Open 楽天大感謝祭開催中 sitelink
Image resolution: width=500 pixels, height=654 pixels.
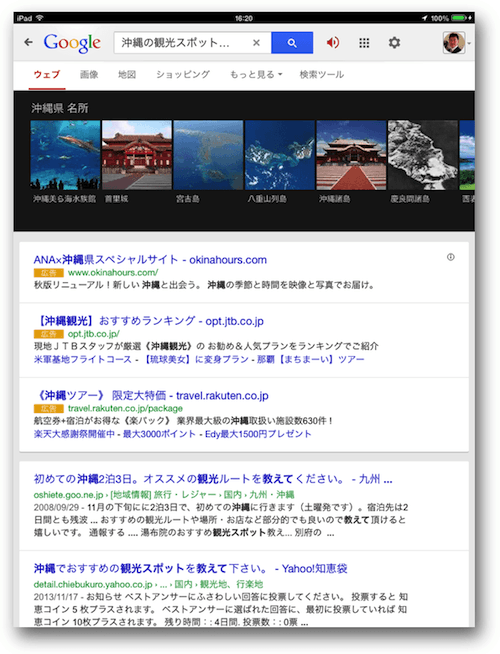[74, 434]
